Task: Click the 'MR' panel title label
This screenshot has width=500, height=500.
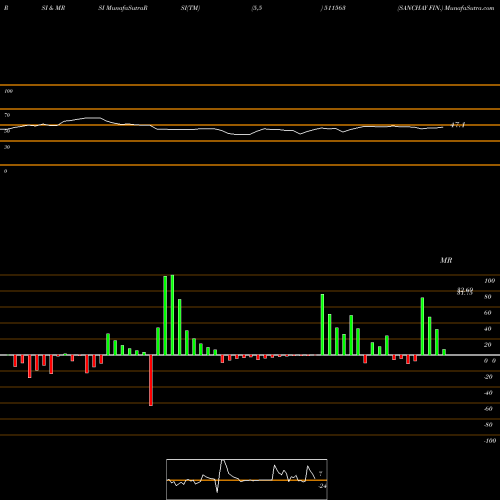Action: coord(446,260)
